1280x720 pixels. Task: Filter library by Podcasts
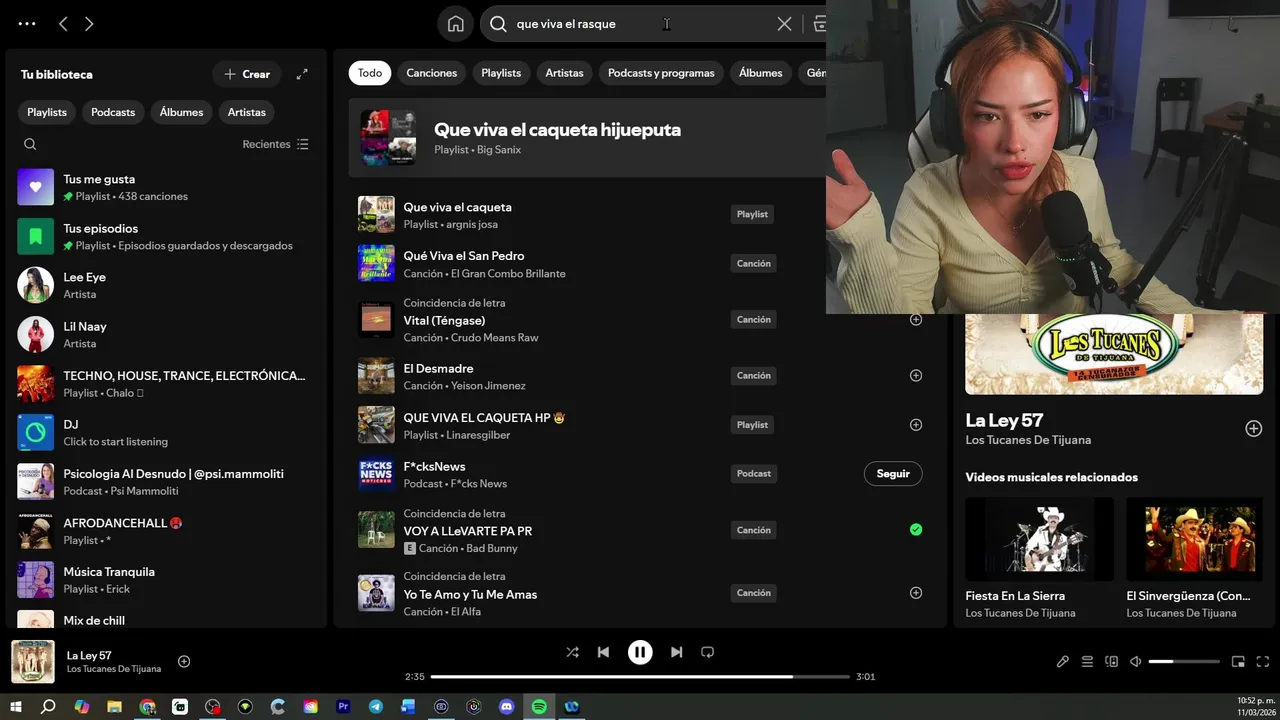coord(113,112)
